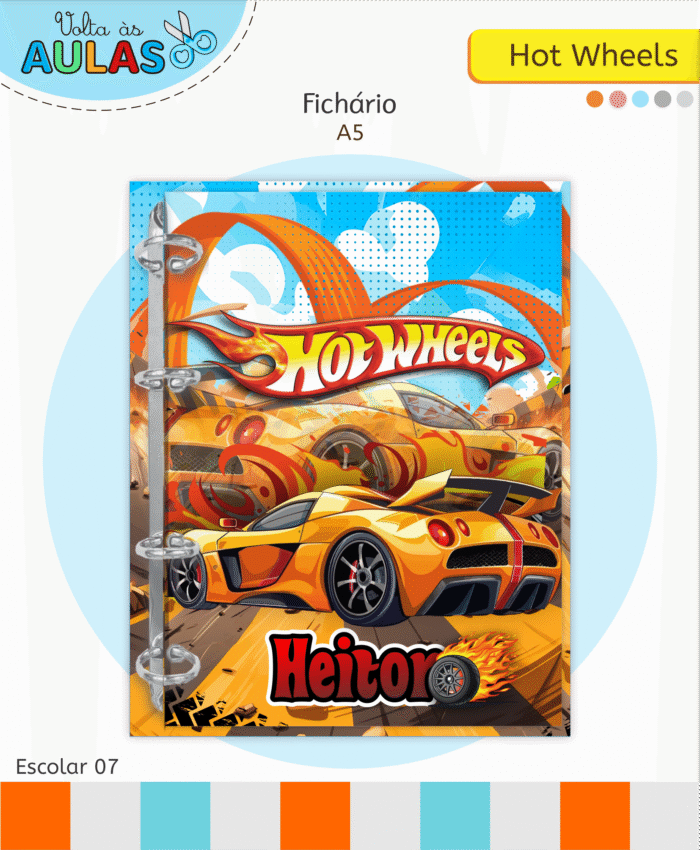Image resolution: width=700 pixels, height=850 pixels.
Task: Click the Escolar 07 label
Action: pos(67,767)
